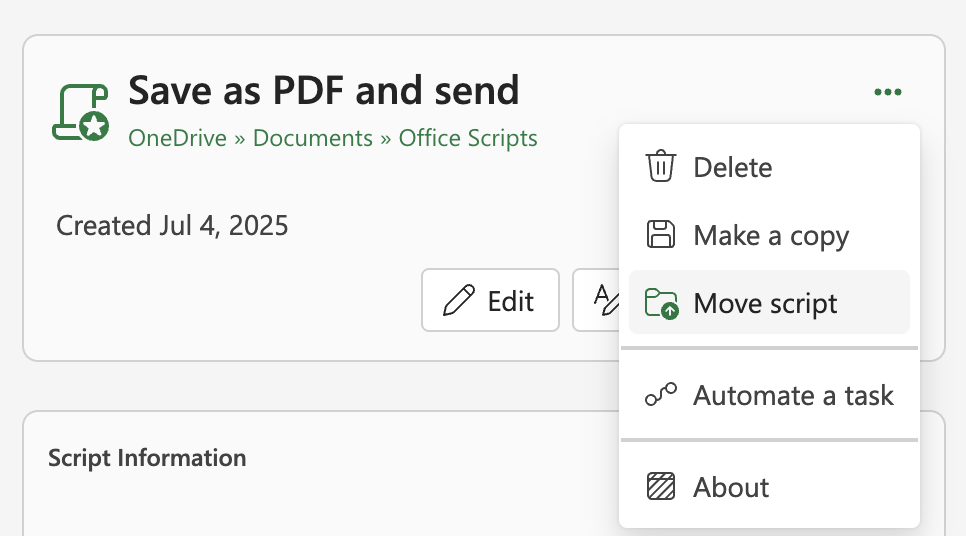Viewport: 966px width, 536px height.
Task: Open the OneDrive breadcrumb link
Action: point(177,138)
